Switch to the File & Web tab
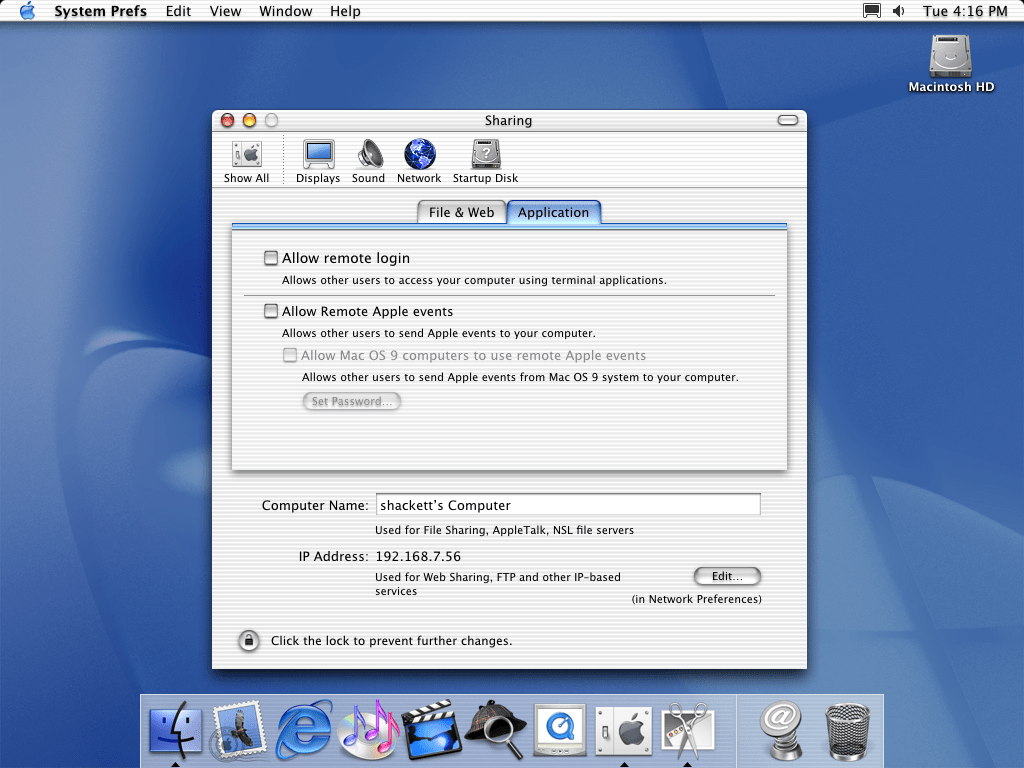 pyautogui.click(x=461, y=212)
